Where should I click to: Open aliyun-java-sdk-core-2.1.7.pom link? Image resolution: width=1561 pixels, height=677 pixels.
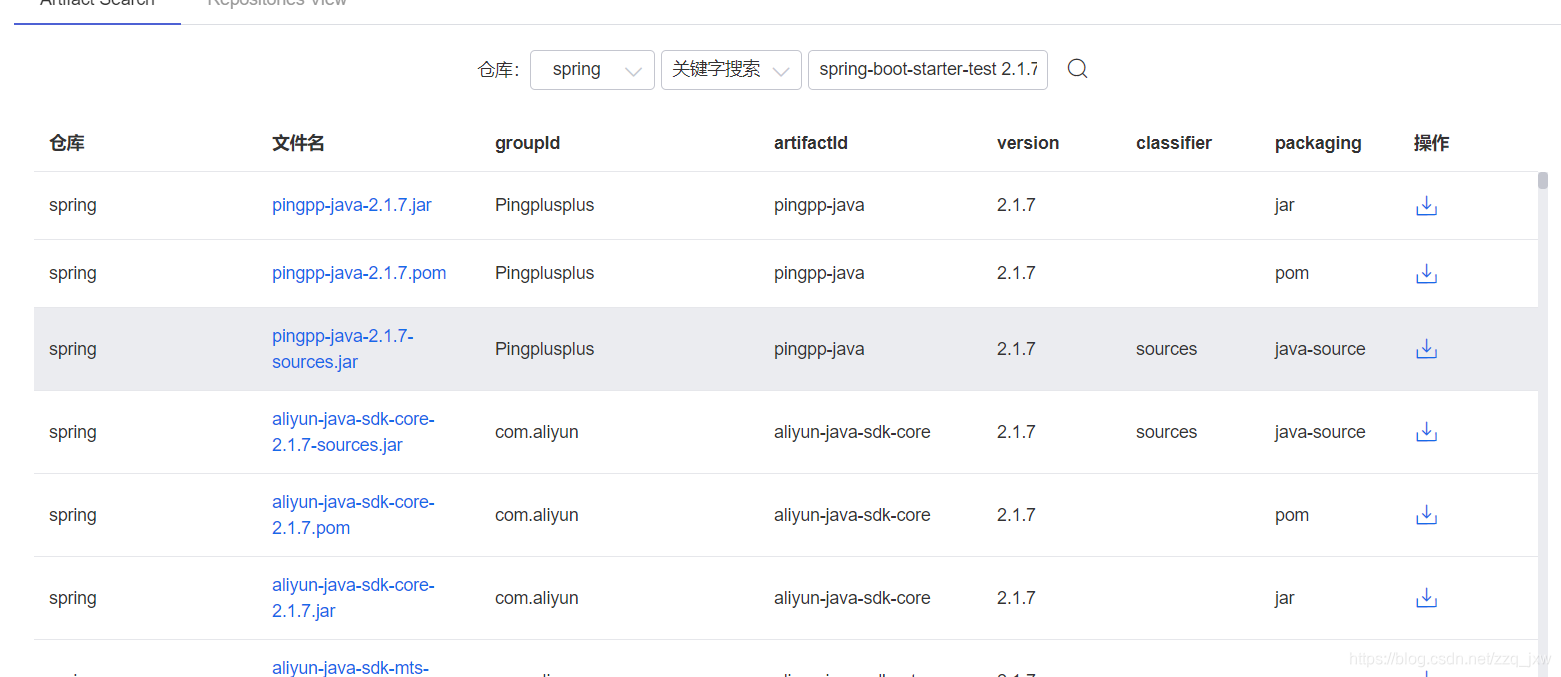tap(353, 515)
